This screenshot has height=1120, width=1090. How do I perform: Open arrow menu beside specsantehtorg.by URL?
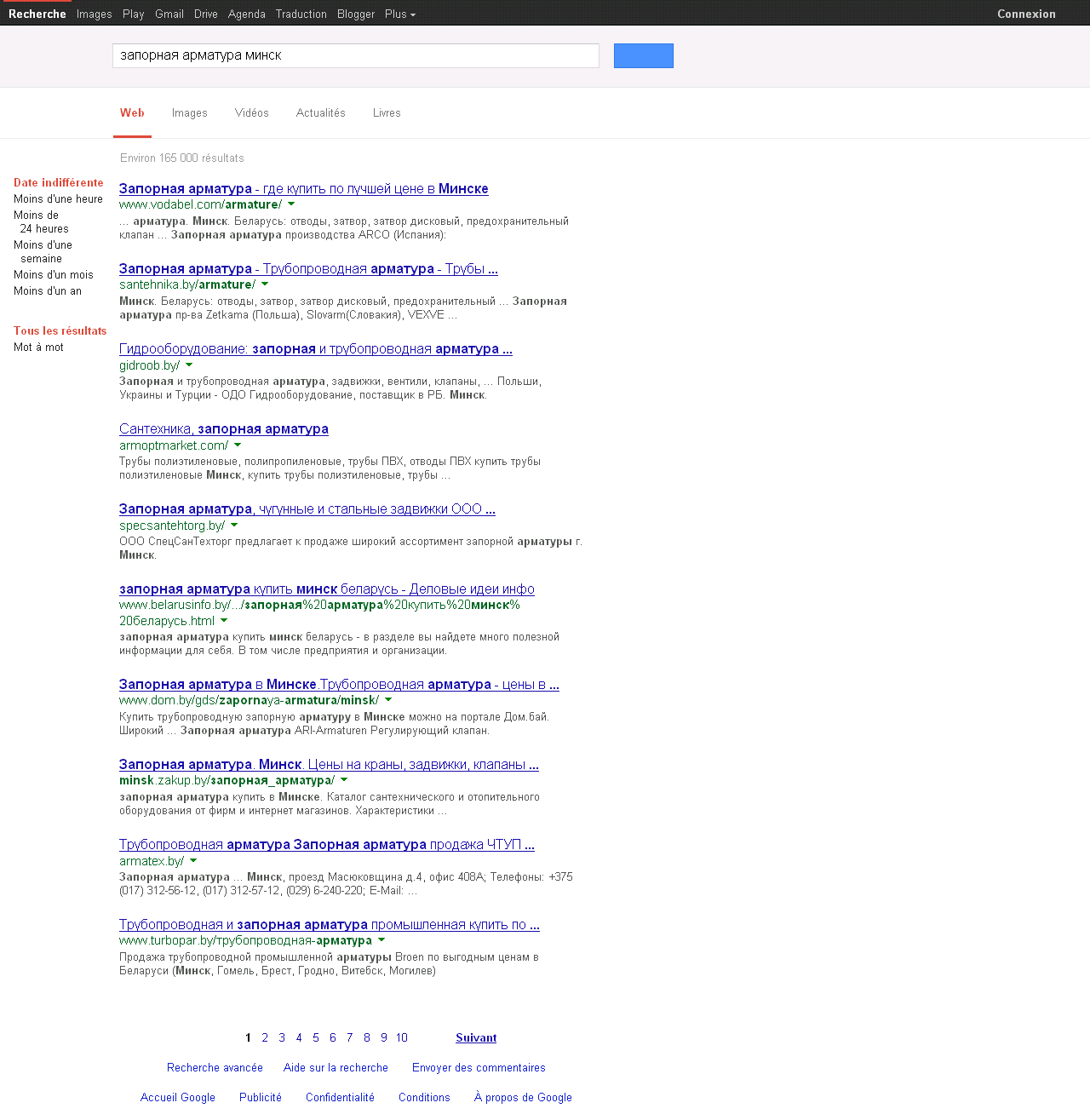coord(234,526)
